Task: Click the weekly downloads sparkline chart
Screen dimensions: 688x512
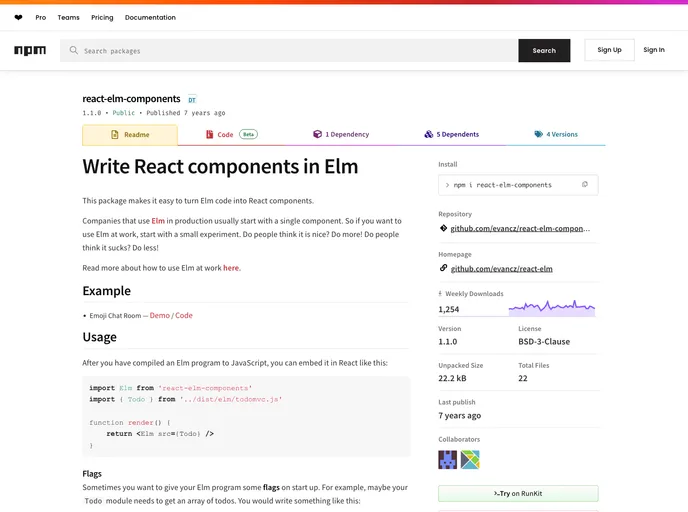Action: pyautogui.click(x=552, y=308)
